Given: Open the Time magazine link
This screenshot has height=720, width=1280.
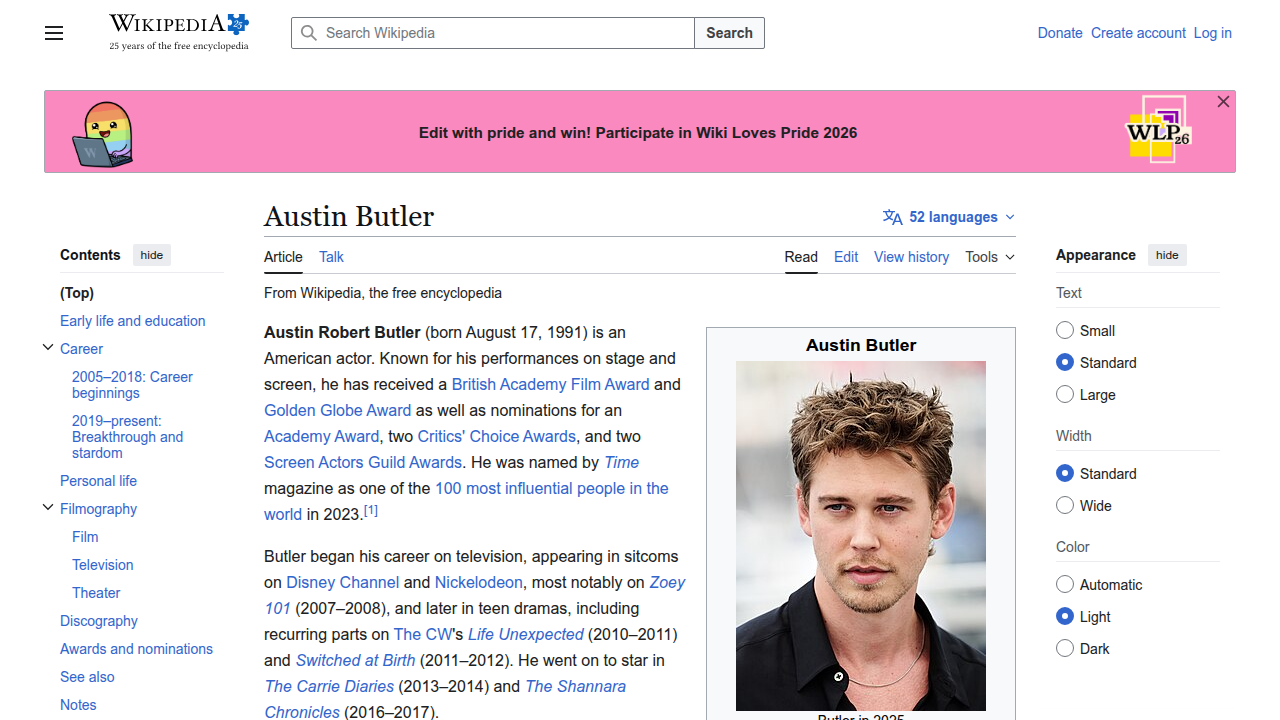Looking at the screenshot, I should pos(621,462).
